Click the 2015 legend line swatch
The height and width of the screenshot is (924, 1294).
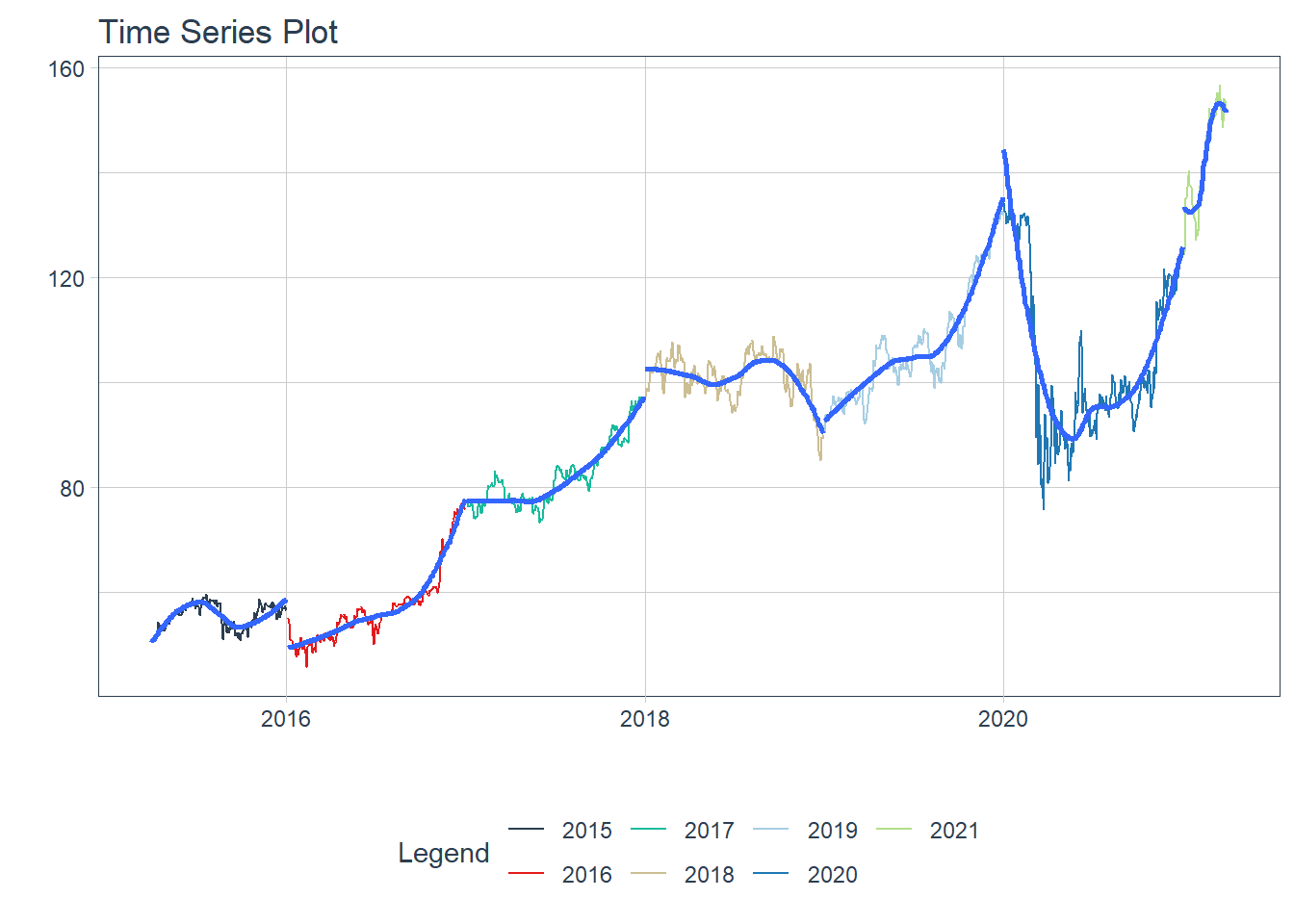point(526,830)
